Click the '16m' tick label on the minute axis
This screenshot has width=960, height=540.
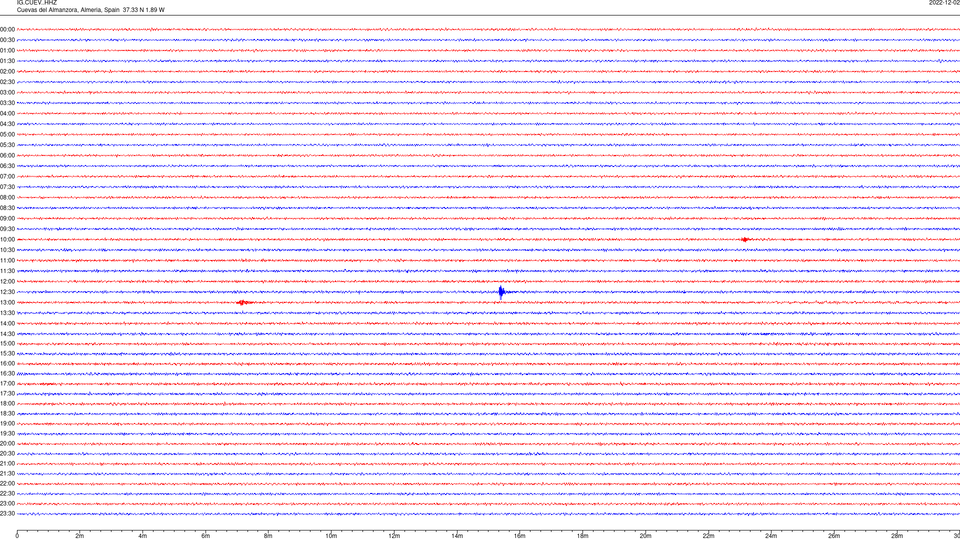(520, 536)
